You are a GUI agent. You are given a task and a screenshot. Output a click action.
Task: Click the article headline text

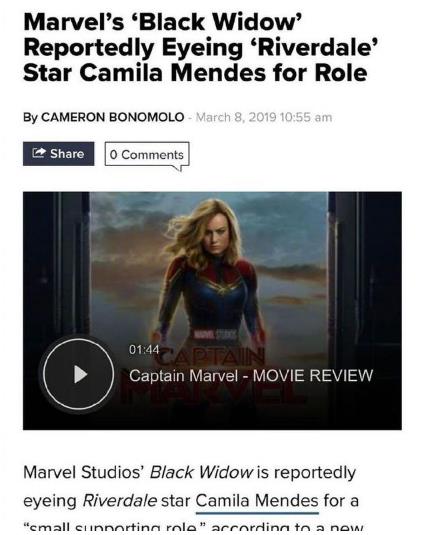(201, 47)
